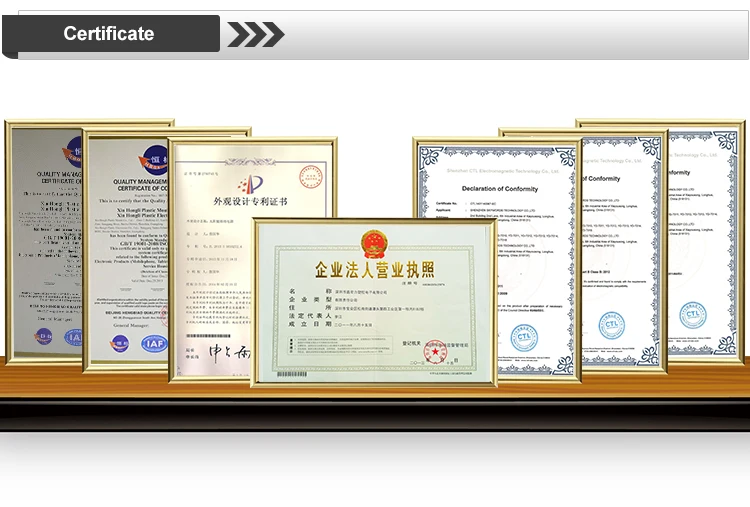Click the CTL stamp on middle conformity certificate
This screenshot has width=750, height=507.
point(611,326)
